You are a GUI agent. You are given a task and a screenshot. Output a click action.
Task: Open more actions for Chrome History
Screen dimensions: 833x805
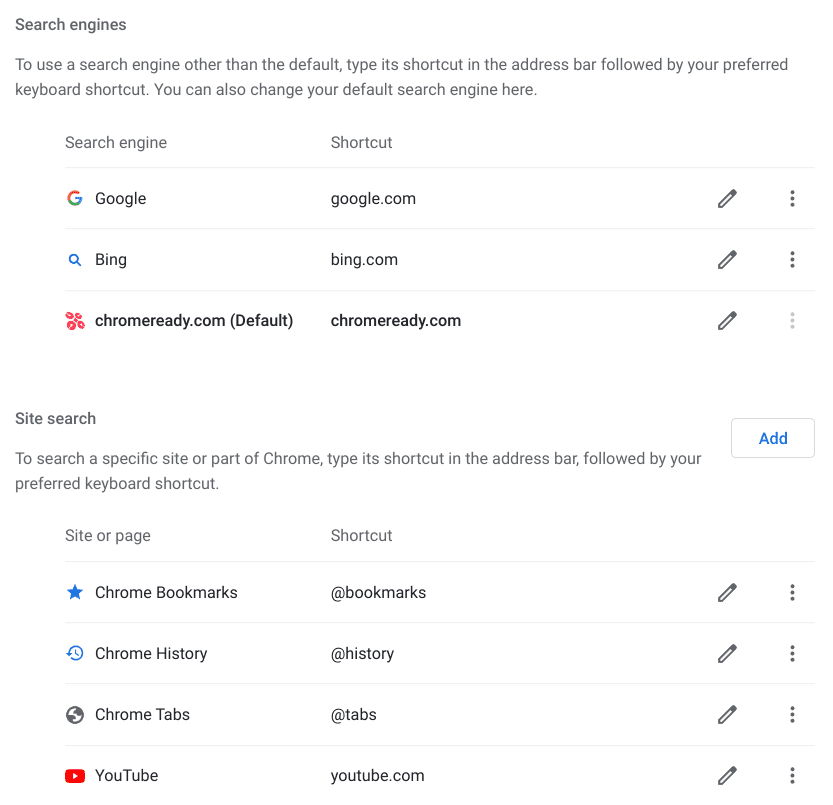click(x=792, y=654)
